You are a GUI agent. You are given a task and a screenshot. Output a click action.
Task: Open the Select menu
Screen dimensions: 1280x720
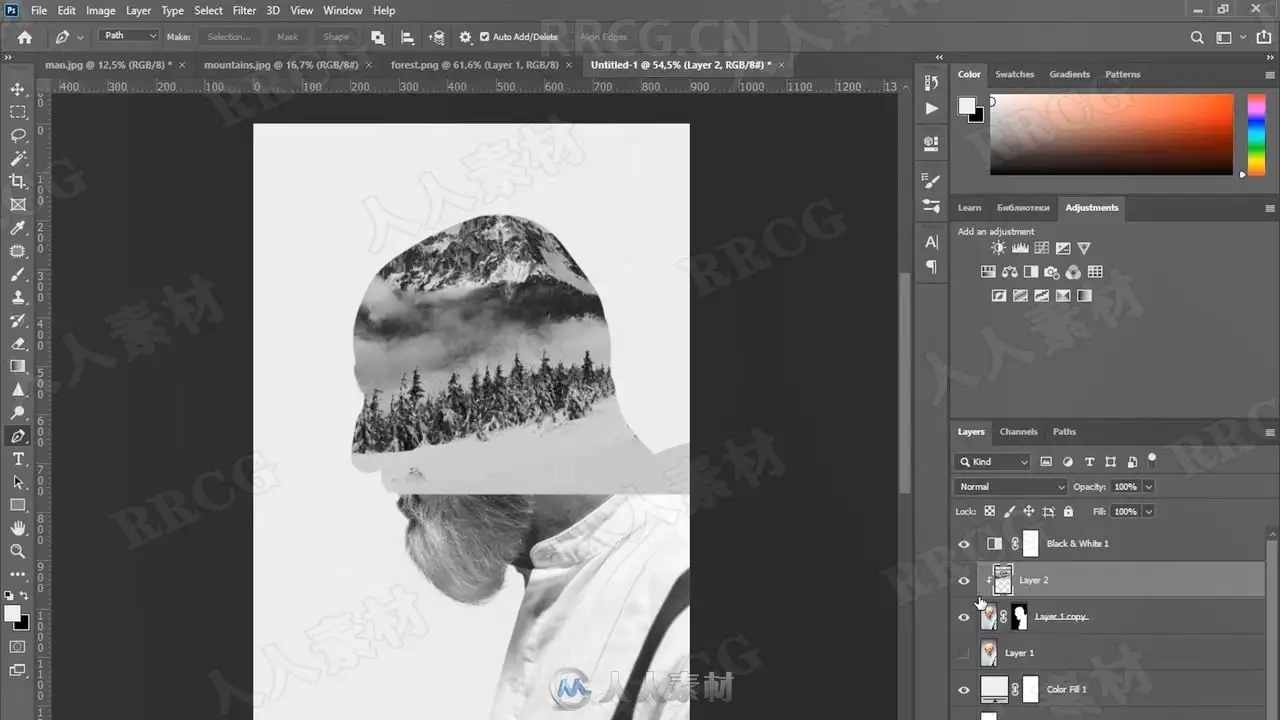208,10
